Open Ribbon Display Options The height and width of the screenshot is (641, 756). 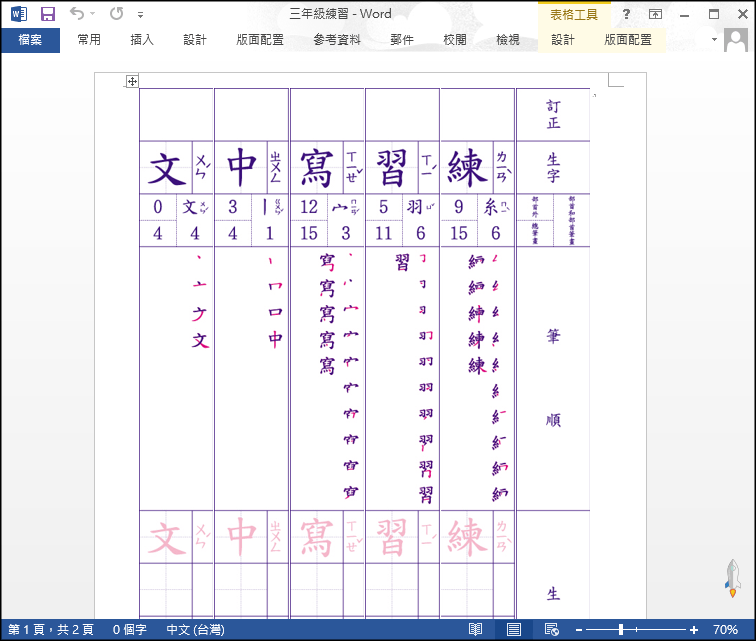(x=655, y=14)
